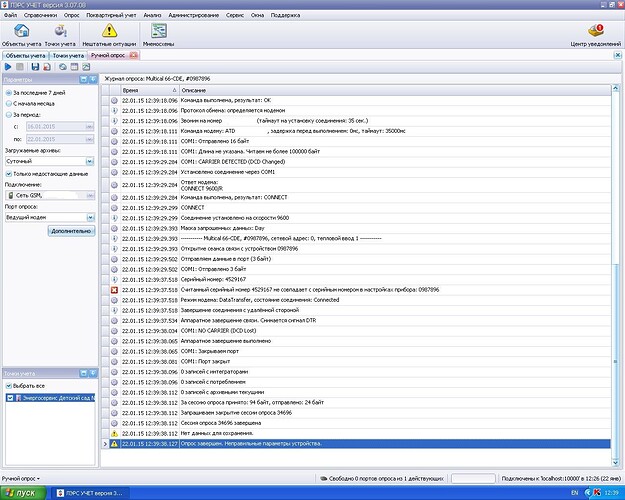Click the ЛЭРС УЧЕТ taskbar button
The height and width of the screenshot is (500, 625).
point(90,493)
